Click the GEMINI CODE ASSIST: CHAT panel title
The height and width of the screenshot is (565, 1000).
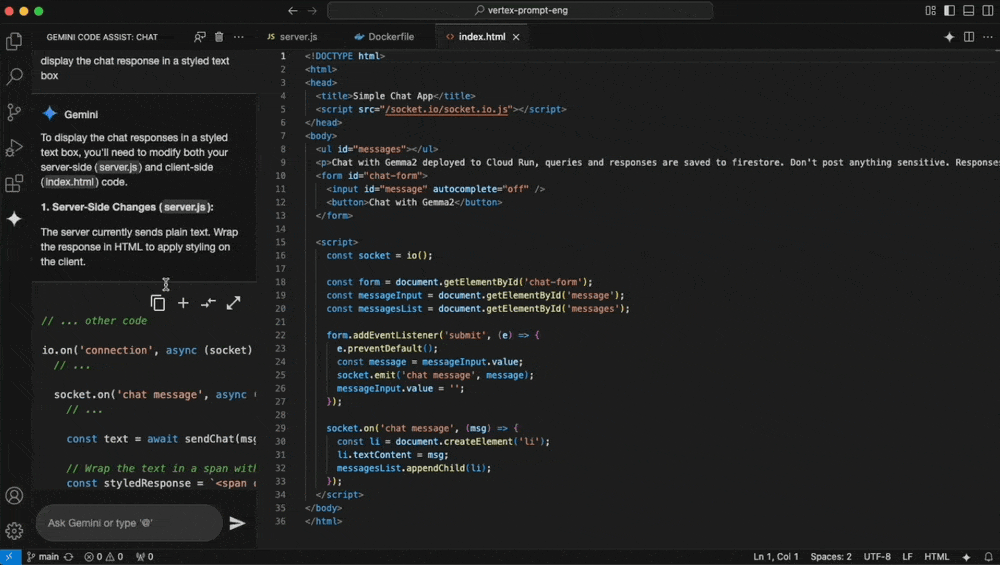tap(102, 37)
